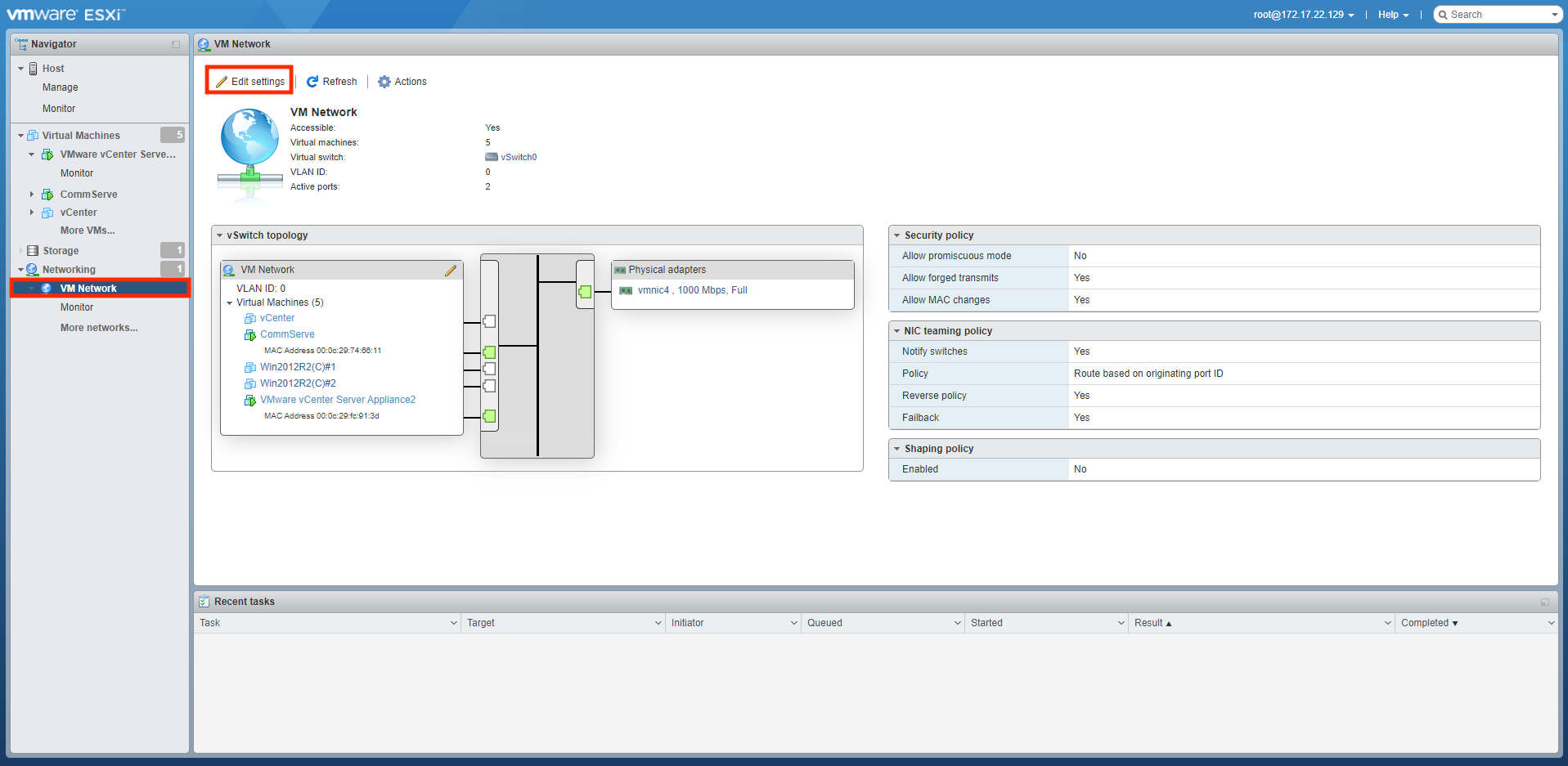The height and width of the screenshot is (766, 1568).
Task: Click in the Search input field
Action: click(x=1498, y=15)
